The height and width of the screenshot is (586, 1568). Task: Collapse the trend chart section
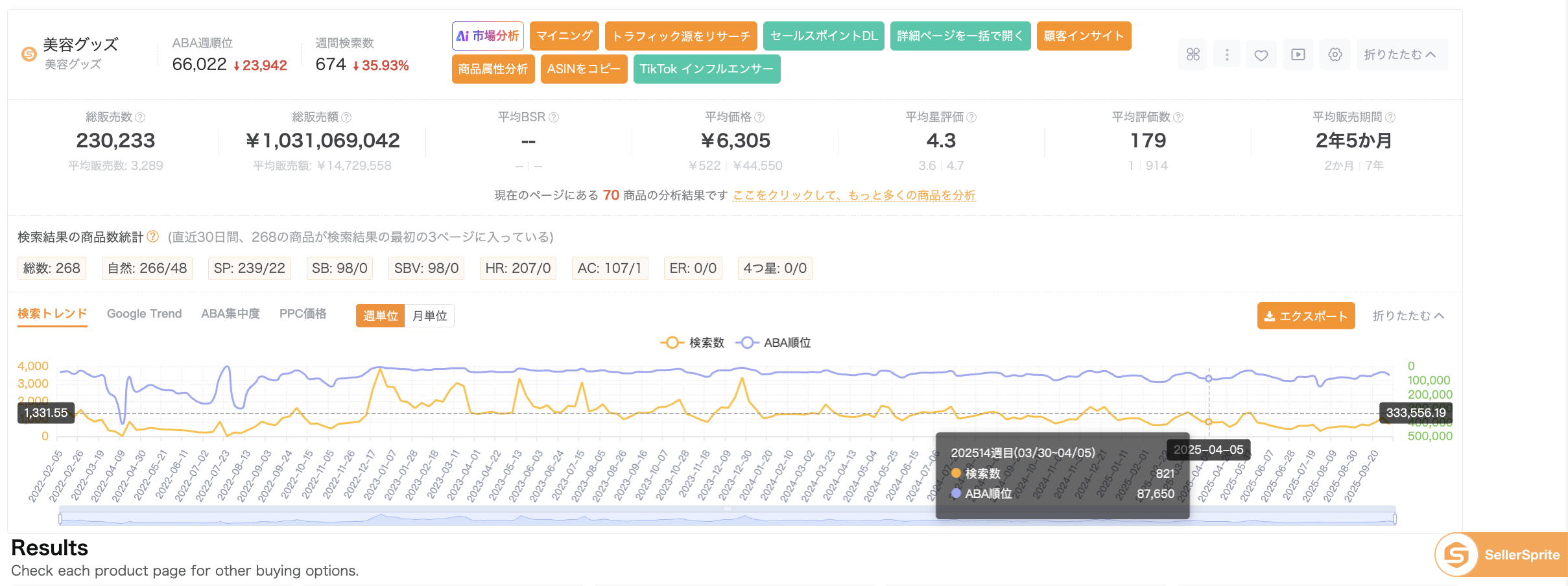1408,316
